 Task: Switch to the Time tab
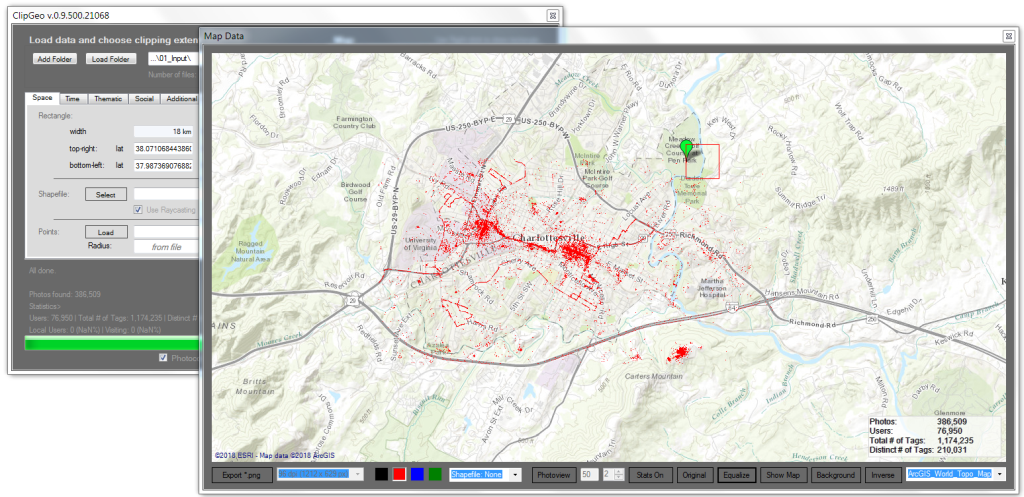tap(73, 98)
